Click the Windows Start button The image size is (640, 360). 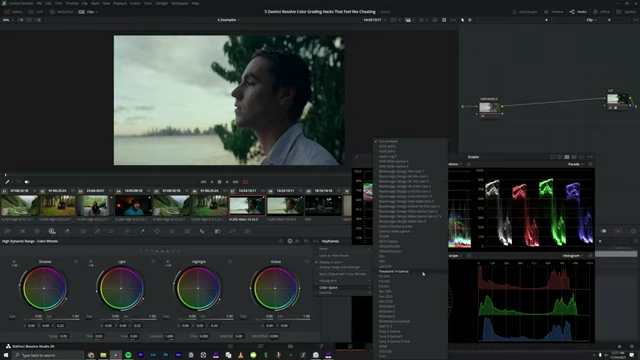[x=6, y=355]
